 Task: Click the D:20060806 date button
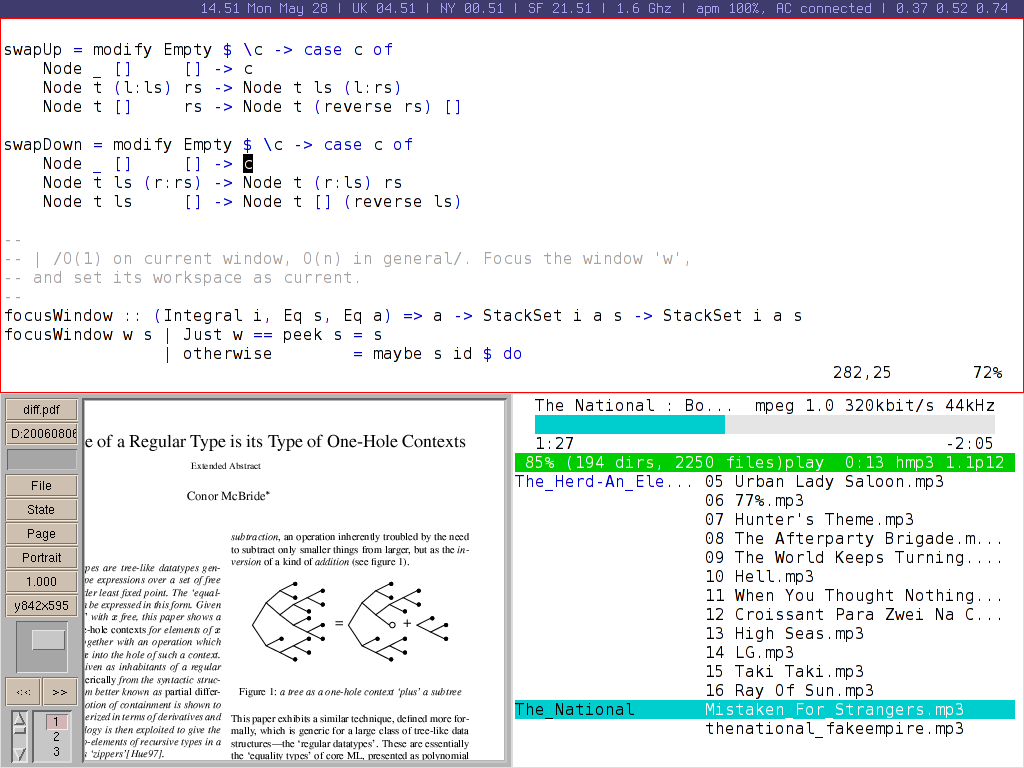click(x=41, y=433)
